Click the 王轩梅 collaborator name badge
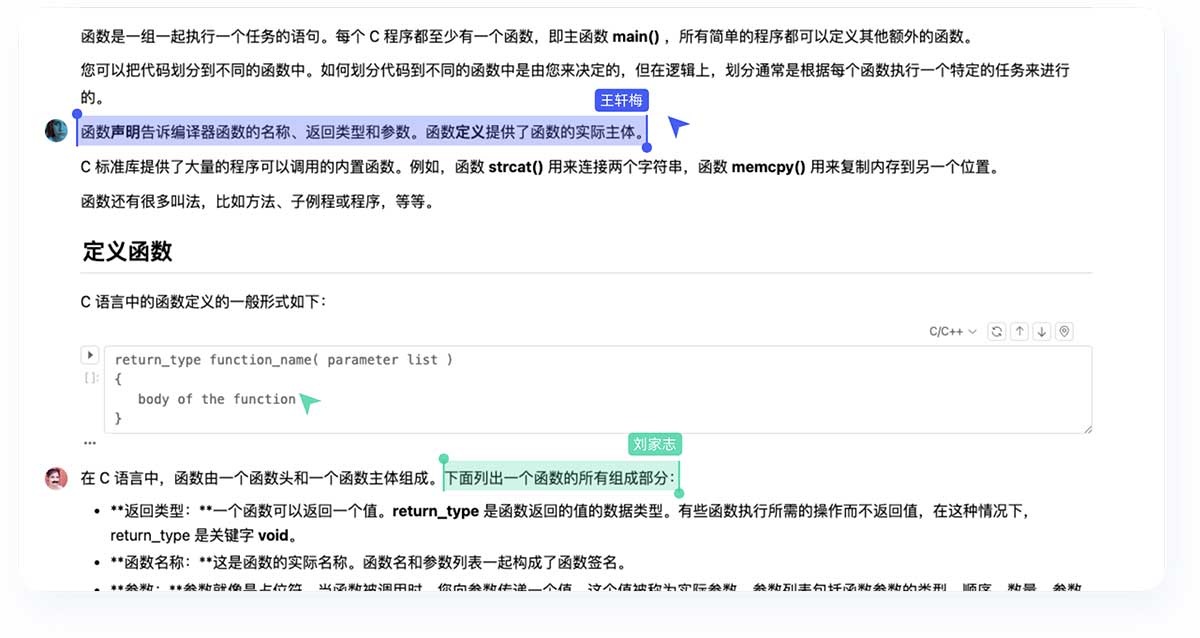1200x638 pixels. pyautogui.click(x=622, y=100)
